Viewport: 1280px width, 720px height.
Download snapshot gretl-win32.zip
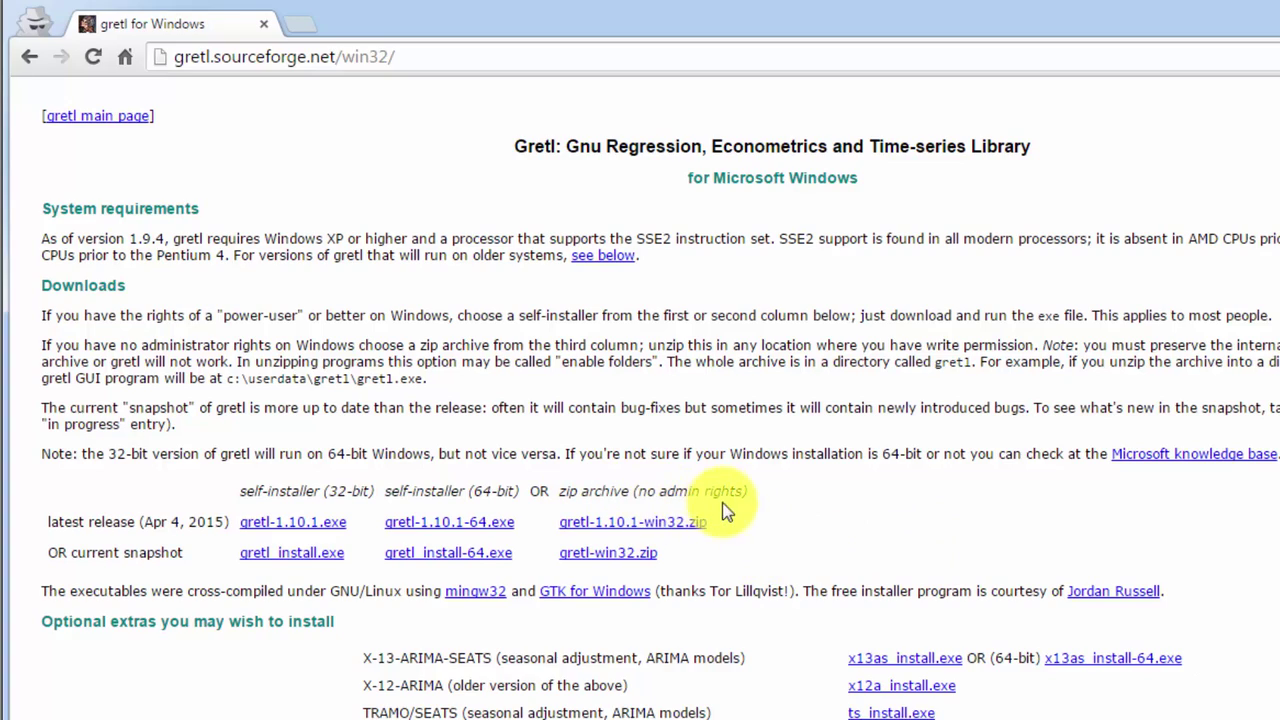tap(608, 553)
